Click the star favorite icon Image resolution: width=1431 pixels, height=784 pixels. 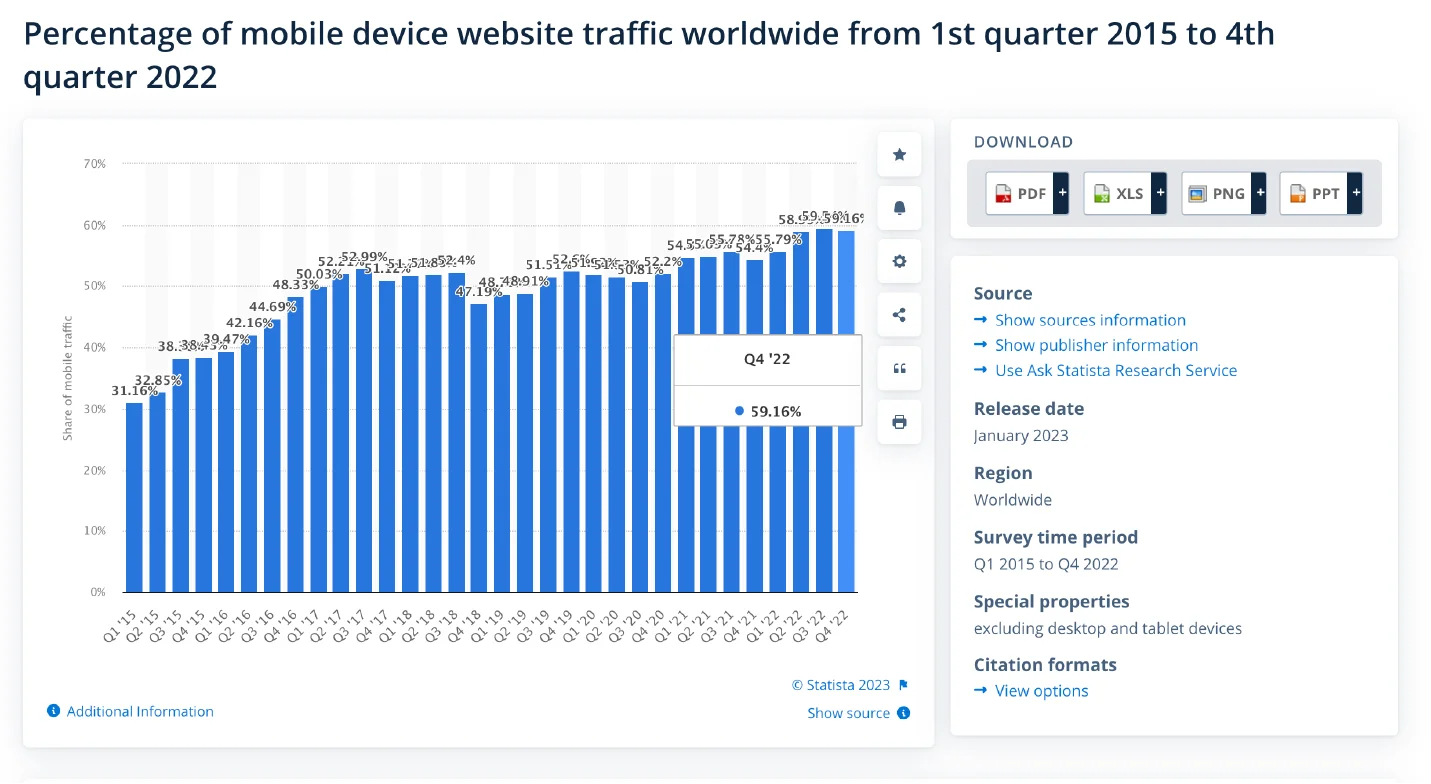point(899,154)
